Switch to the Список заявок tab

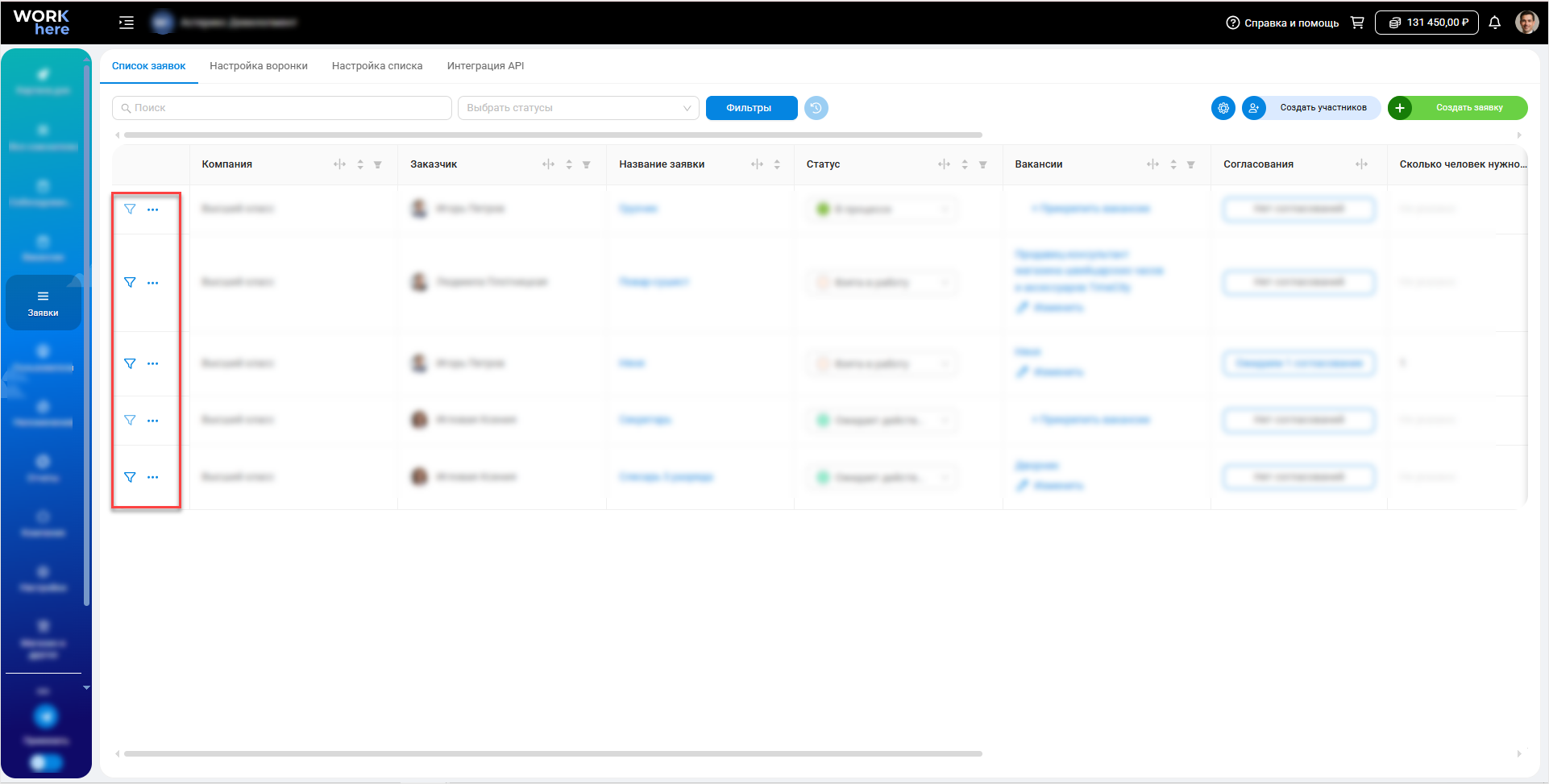(x=148, y=66)
